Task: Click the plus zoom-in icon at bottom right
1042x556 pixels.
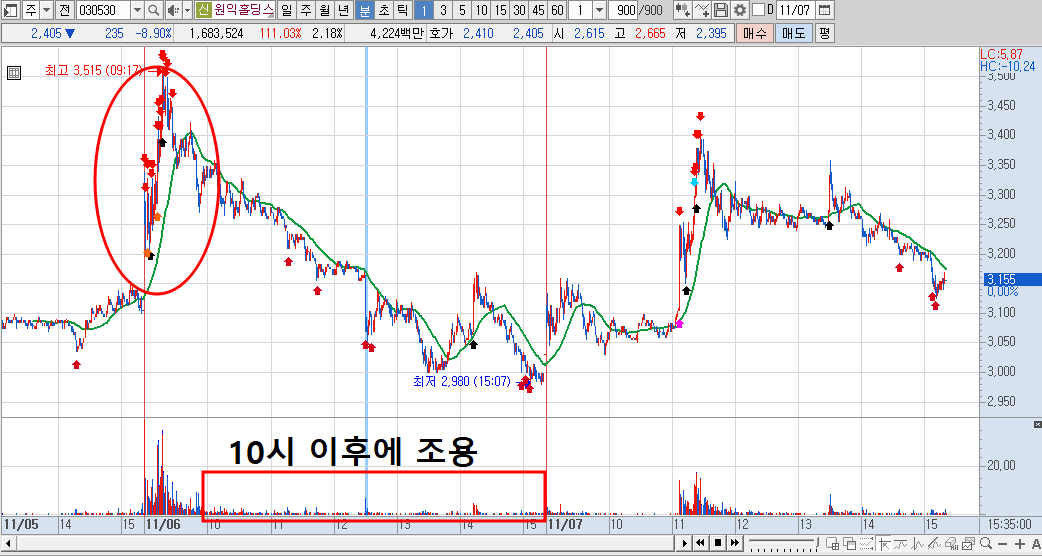Action: click(1020, 543)
